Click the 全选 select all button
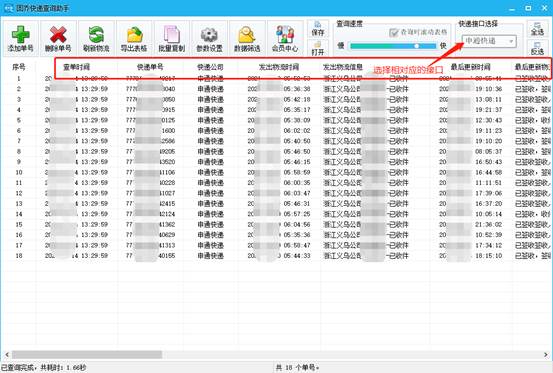This screenshot has width=553, height=373. coord(537,29)
